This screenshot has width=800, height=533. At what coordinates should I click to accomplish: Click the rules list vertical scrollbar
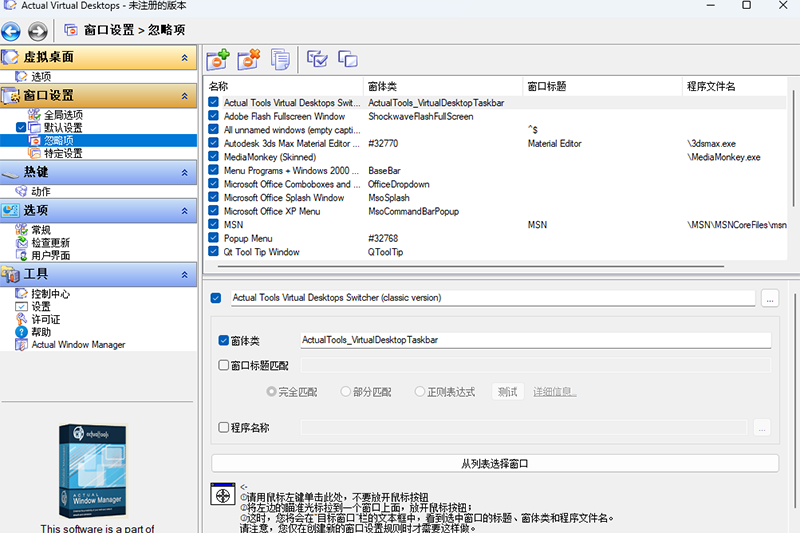coord(793,148)
